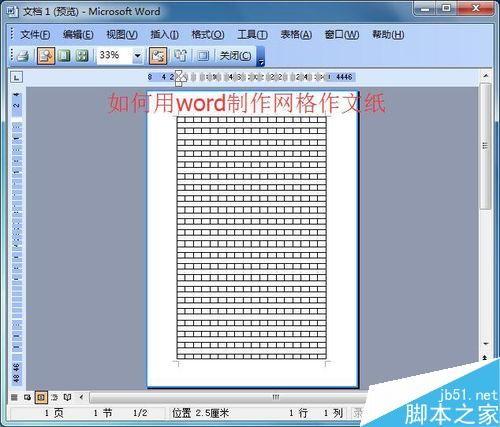Click the '位置 2.5厘米' status entry
Image resolution: width=500 pixels, height=427 pixels.
tap(200, 413)
